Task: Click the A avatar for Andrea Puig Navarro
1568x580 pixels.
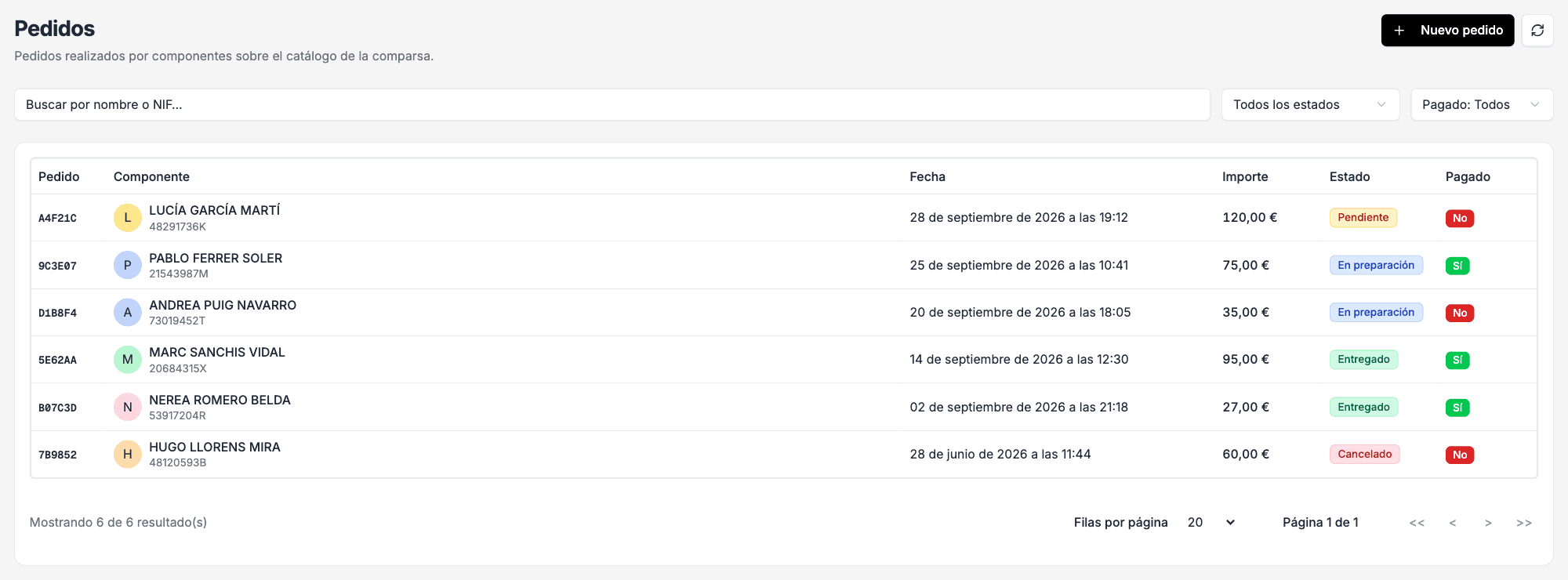Action: [128, 313]
